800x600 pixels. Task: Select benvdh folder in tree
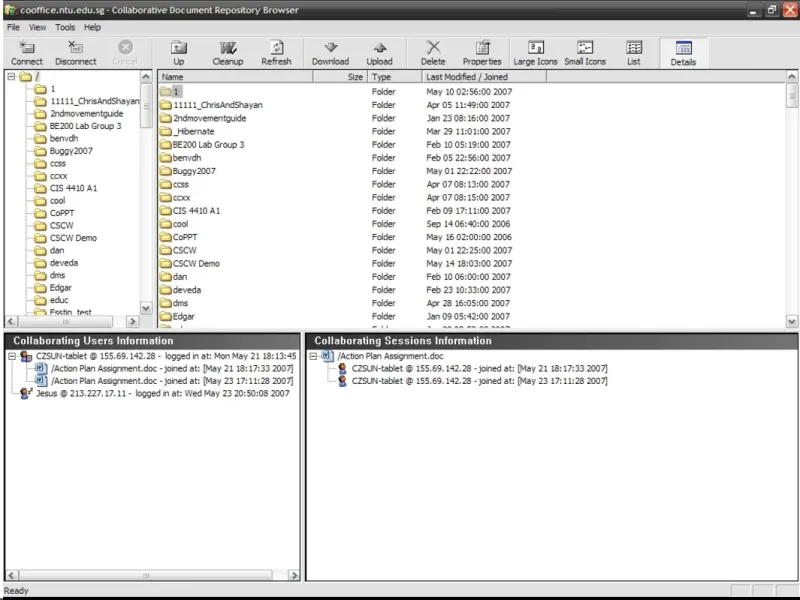(x=64, y=139)
